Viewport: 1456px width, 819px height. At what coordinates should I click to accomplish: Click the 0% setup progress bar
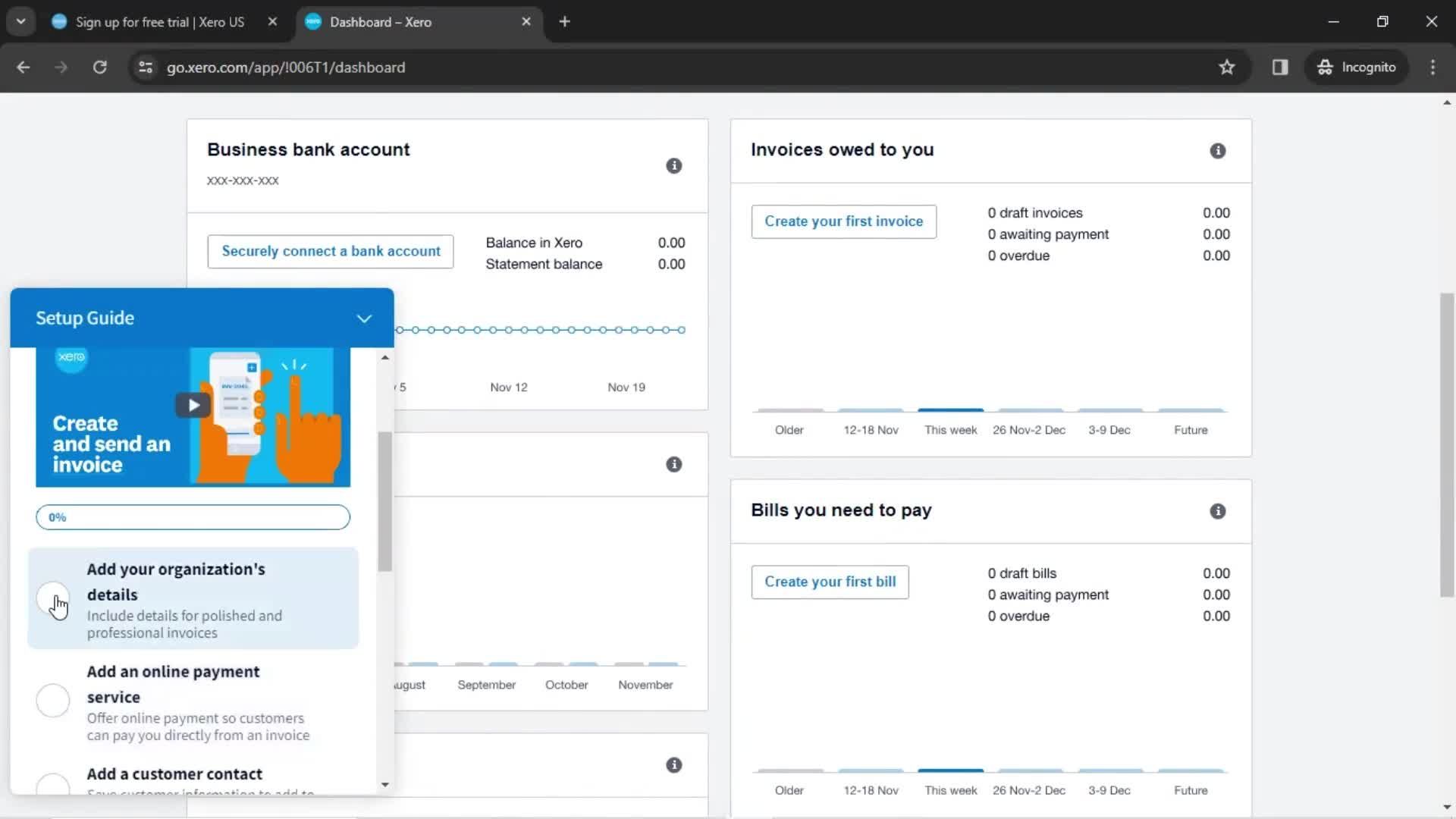193,517
